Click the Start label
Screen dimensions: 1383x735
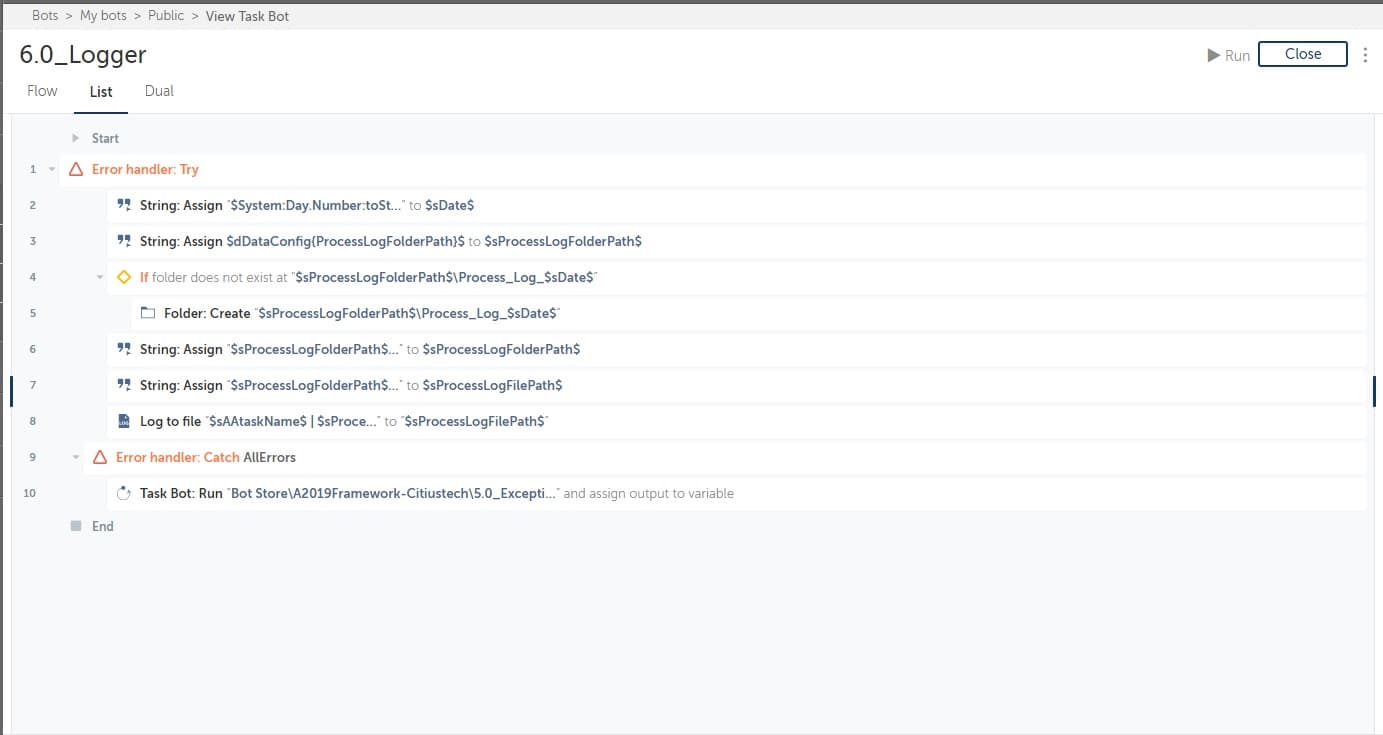[x=105, y=138]
